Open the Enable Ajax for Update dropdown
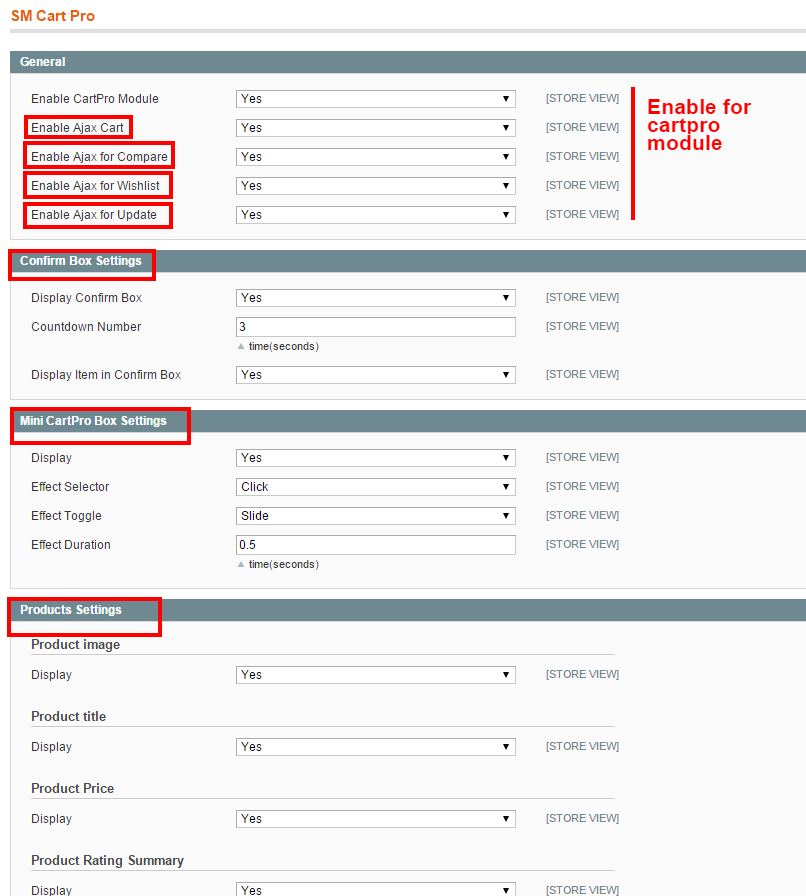 pyautogui.click(x=376, y=215)
